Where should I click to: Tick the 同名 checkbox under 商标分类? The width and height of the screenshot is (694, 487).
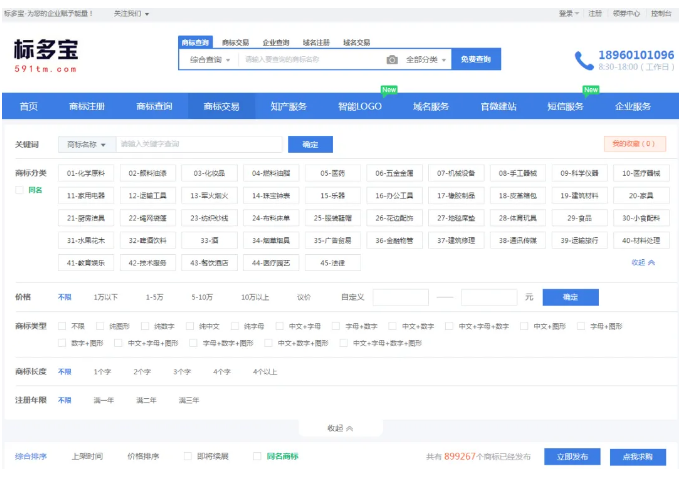(x=20, y=189)
